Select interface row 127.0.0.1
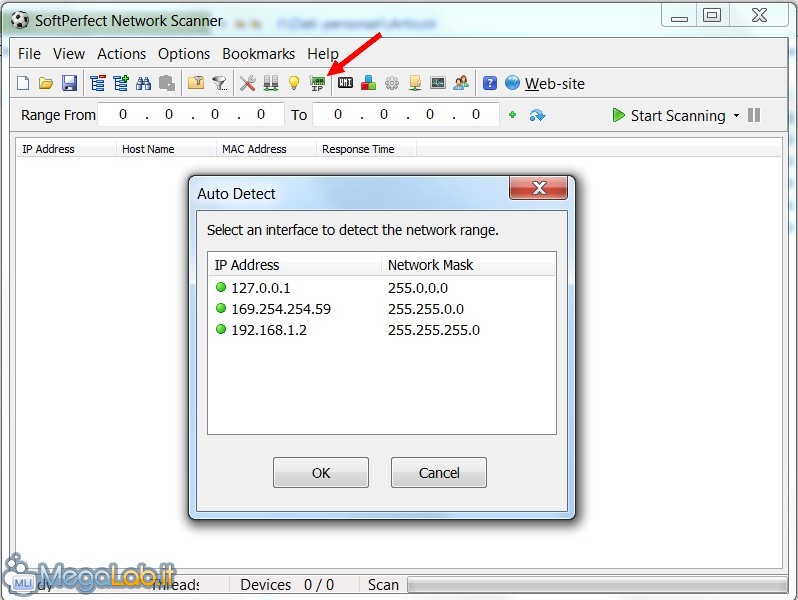 pyautogui.click(x=382, y=288)
